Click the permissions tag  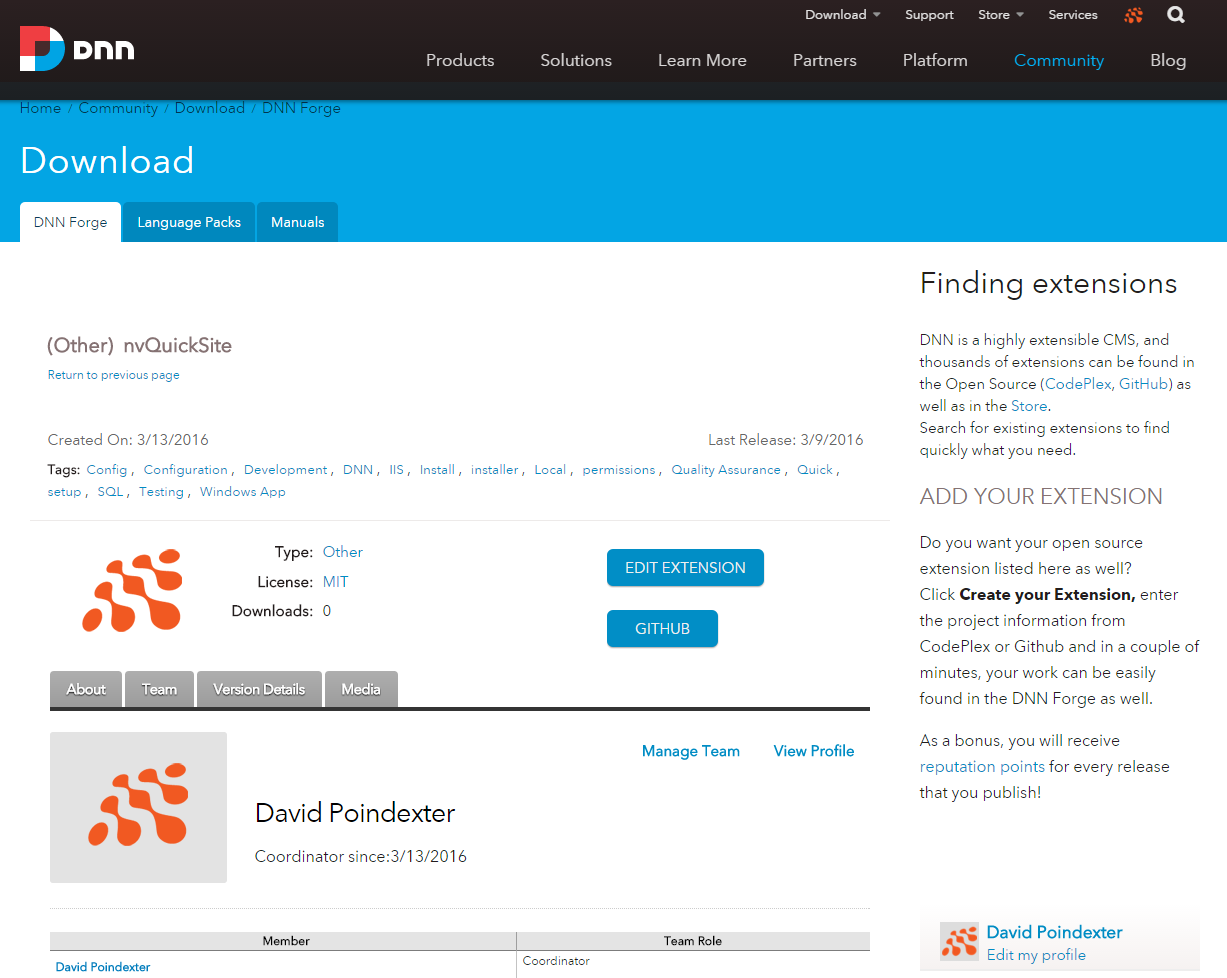619,469
